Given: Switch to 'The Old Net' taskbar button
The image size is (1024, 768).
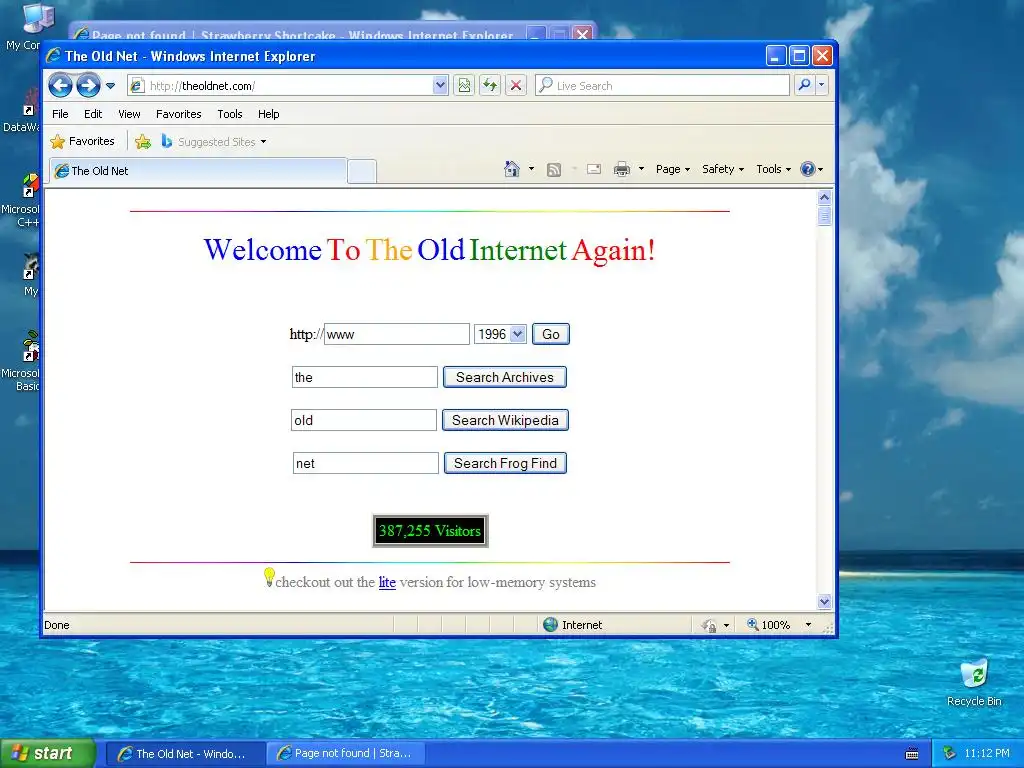Looking at the screenshot, I should (185, 754).
